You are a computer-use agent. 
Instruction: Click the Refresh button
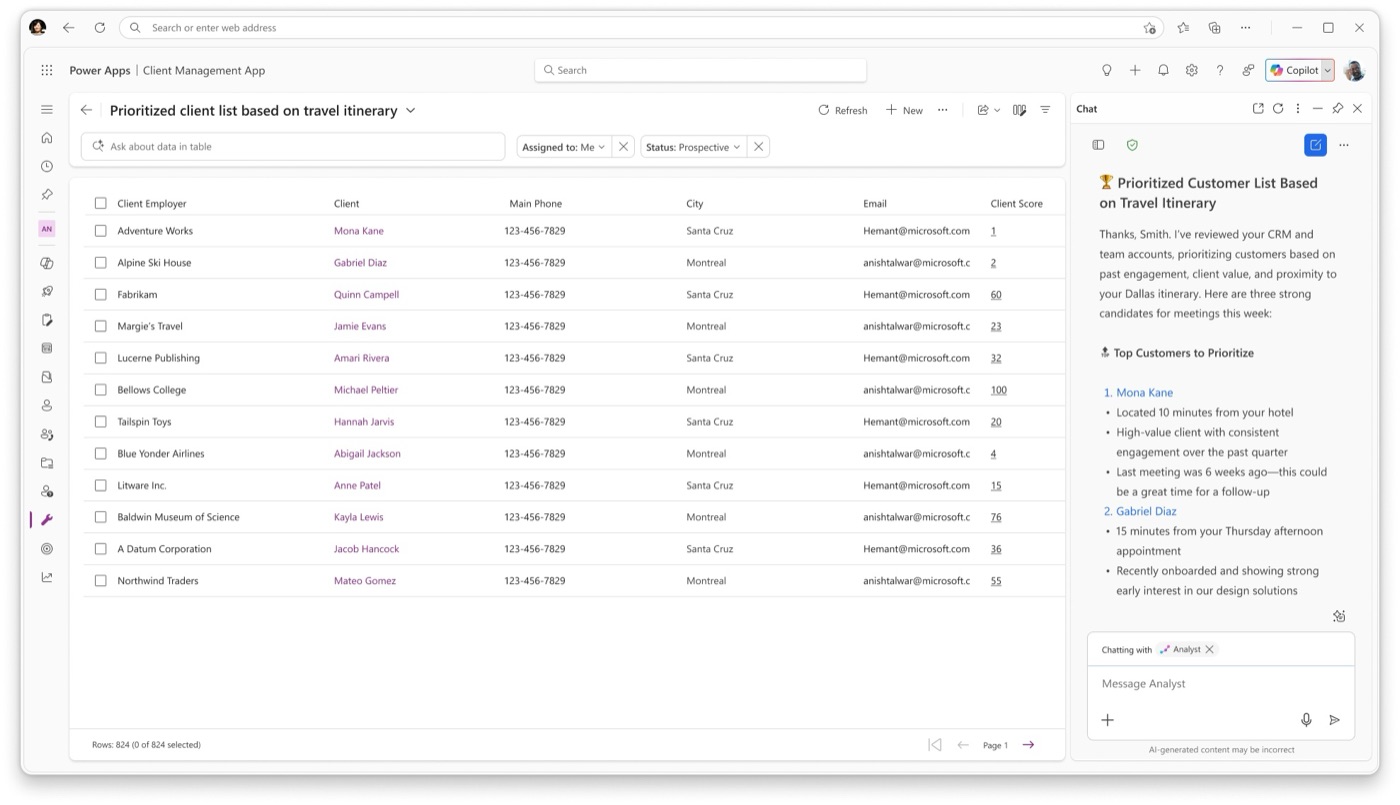(843, 110)
